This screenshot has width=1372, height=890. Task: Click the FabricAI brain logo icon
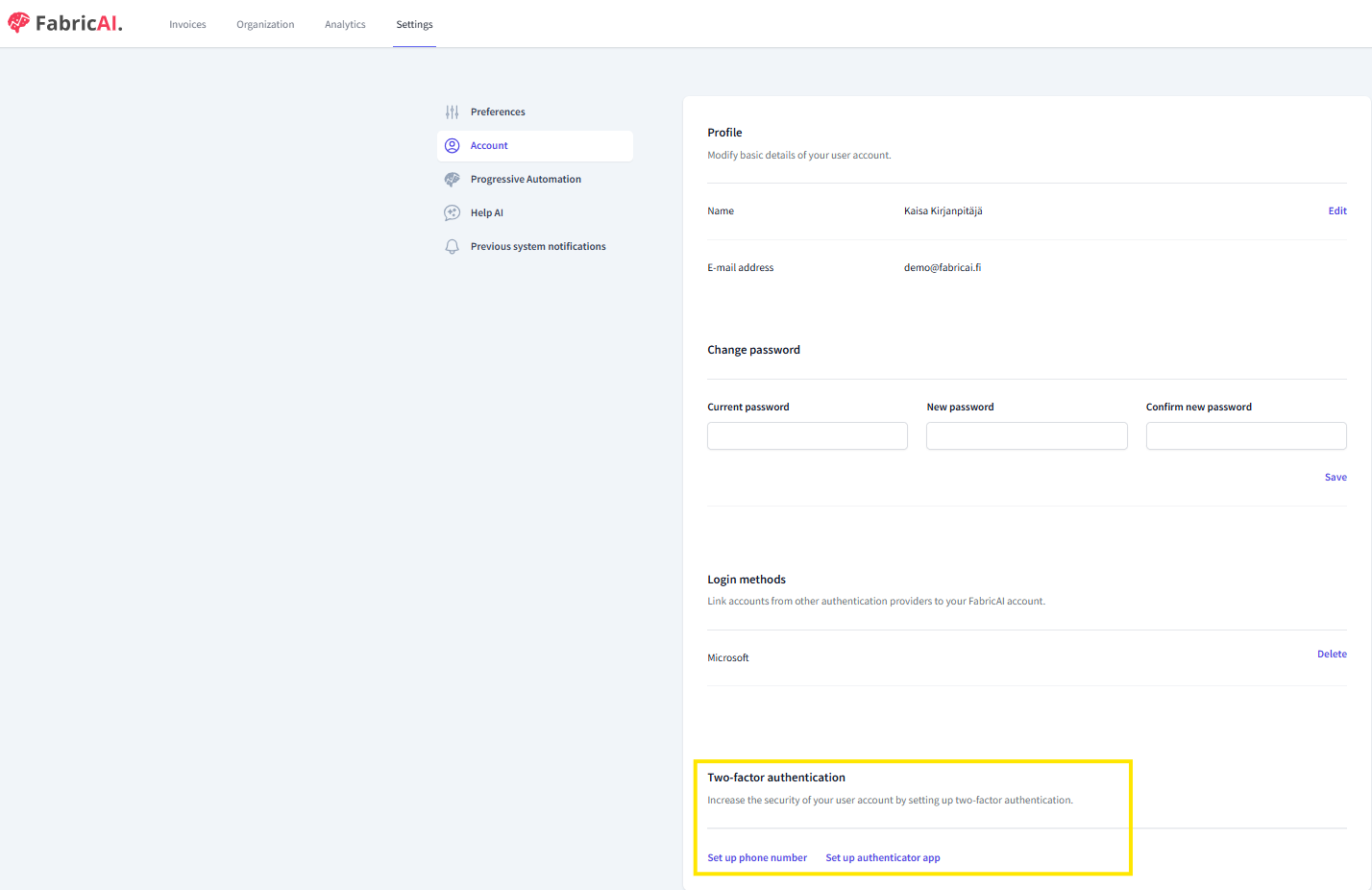pyautogui.click(x=18, y=22)
